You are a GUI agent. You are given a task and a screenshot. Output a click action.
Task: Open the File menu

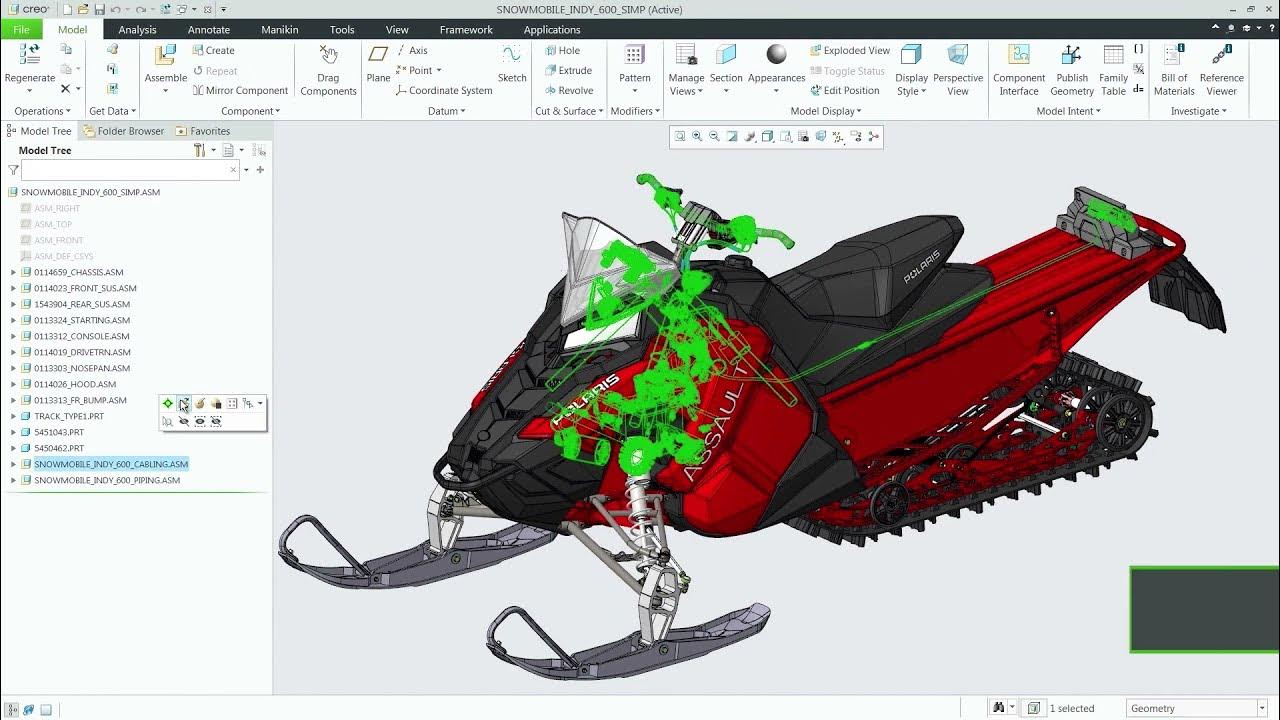tap(21, 29)
